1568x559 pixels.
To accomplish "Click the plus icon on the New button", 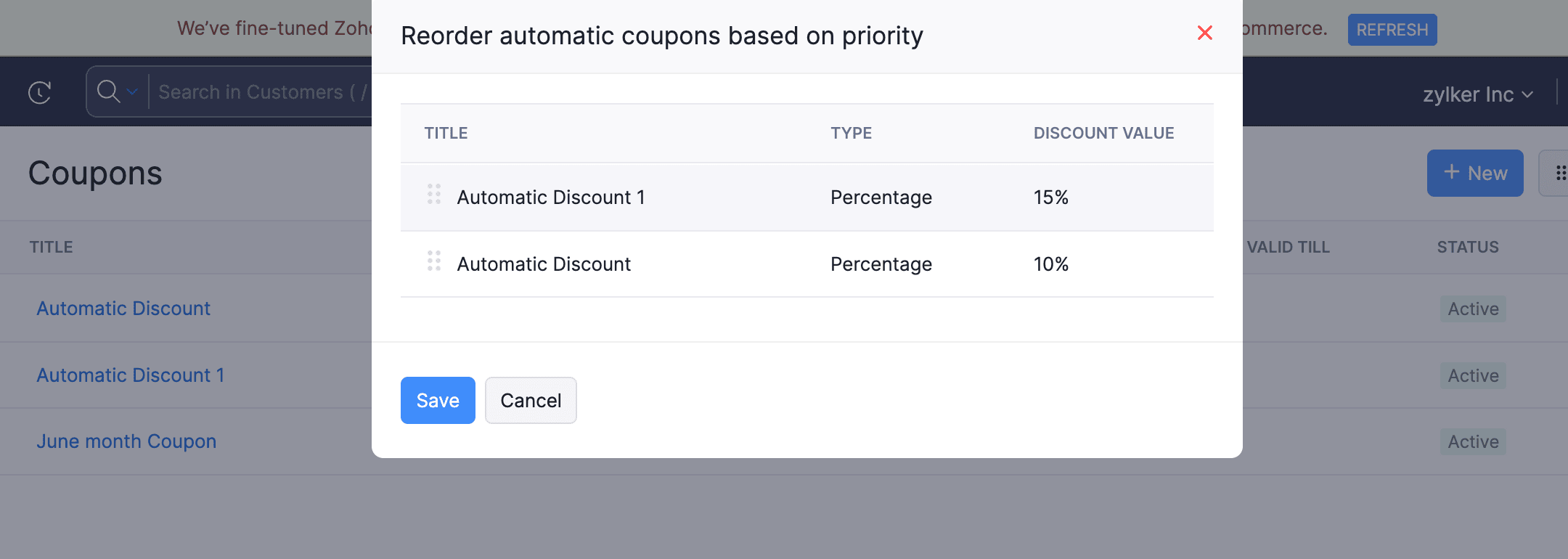I will (1450, 173).
